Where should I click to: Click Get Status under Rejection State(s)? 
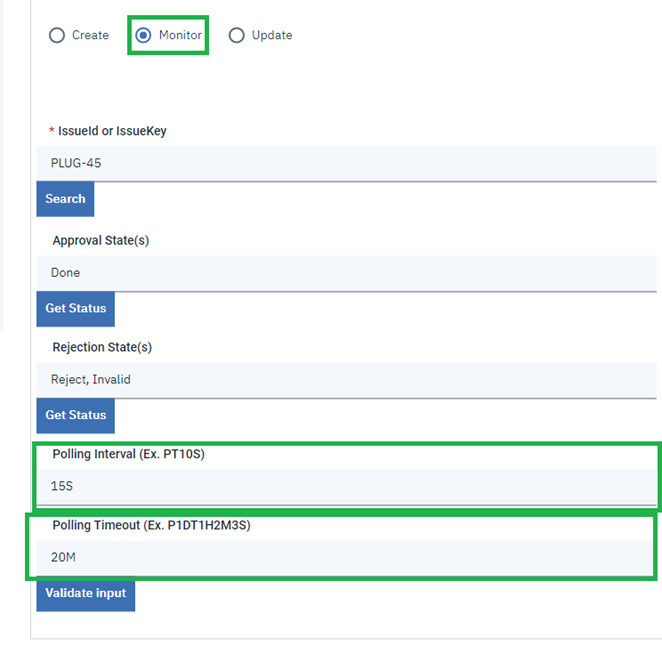pos(76,415)
